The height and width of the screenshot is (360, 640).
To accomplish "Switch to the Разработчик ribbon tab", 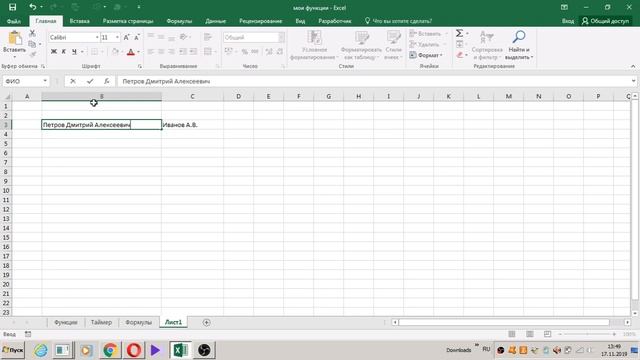I will pyautogui.click(x=335, y=21).
